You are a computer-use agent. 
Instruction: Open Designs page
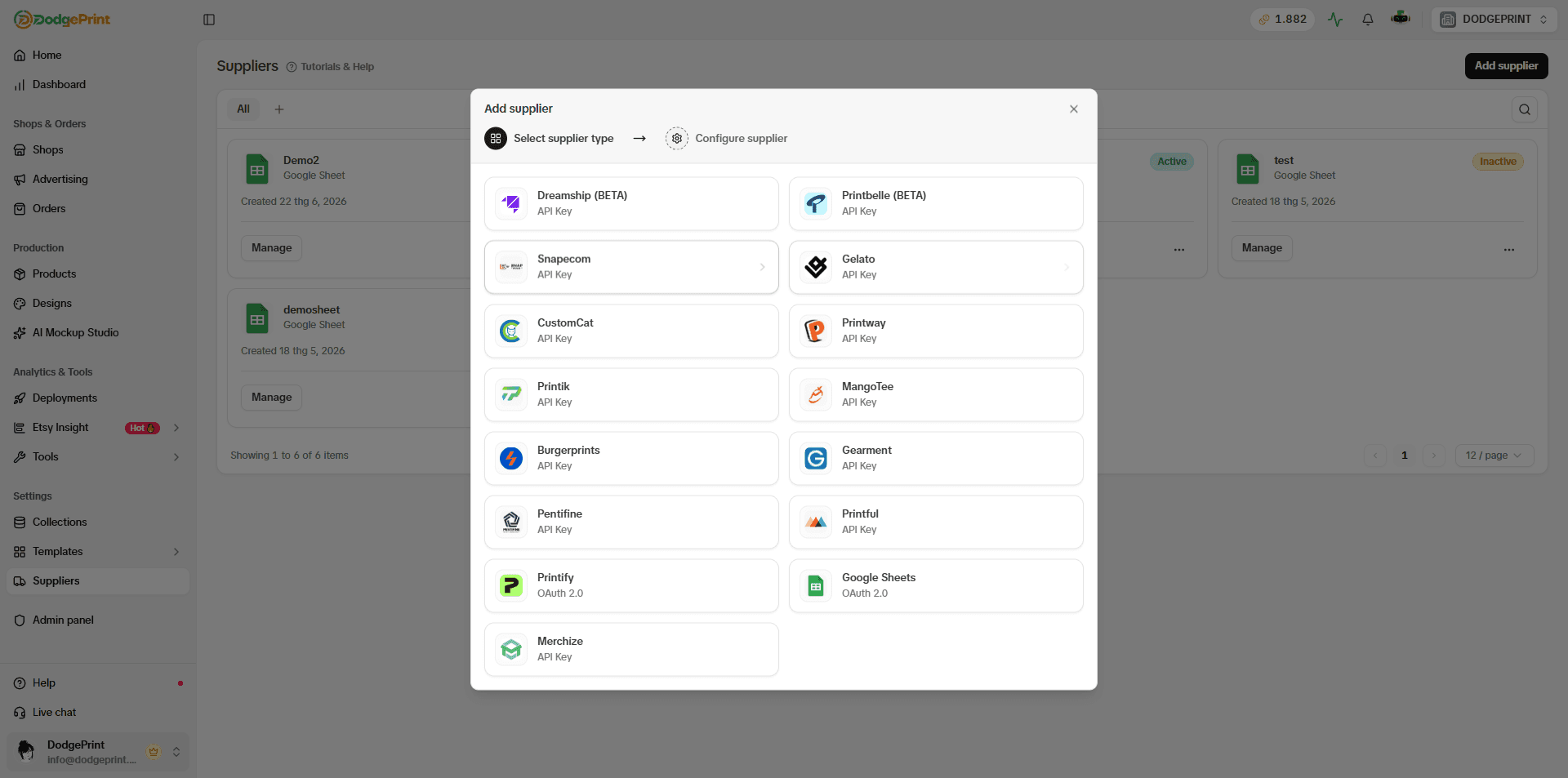[98, 304]
